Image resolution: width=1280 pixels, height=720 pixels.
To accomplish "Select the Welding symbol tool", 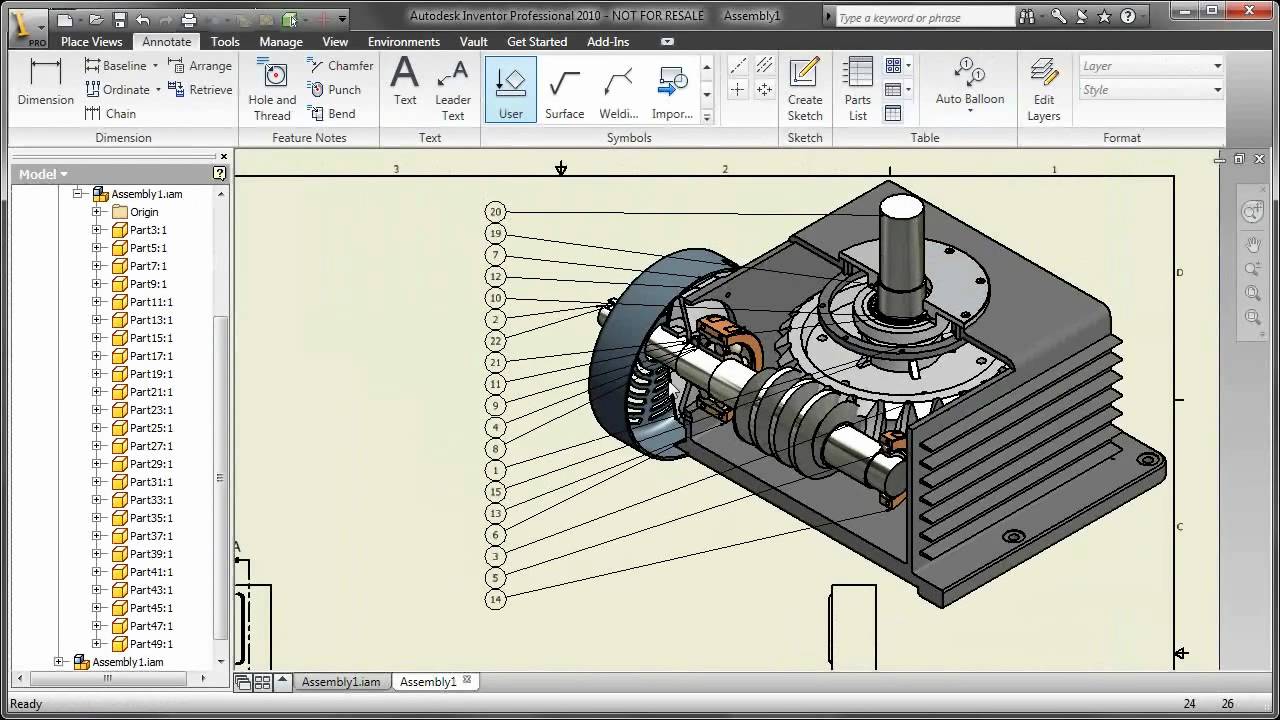I will tap(619, 90).
